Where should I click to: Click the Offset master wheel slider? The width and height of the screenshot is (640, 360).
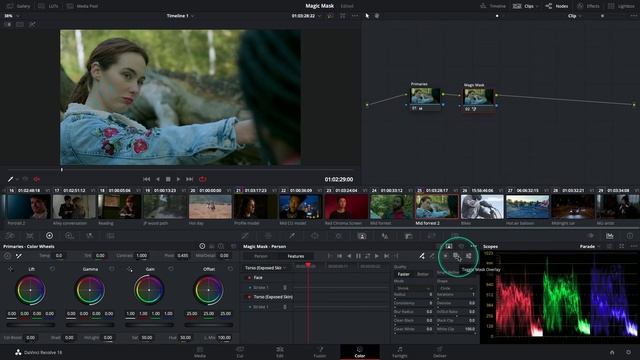pyautogui.click(x=209, y=325)
